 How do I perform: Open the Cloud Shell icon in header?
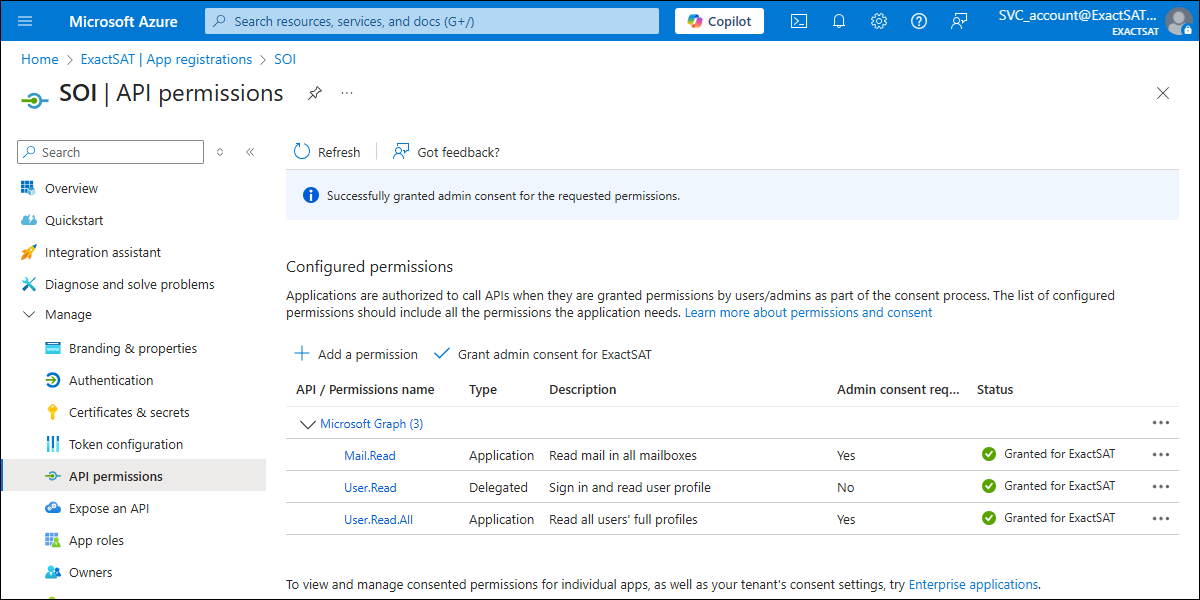tap(799, 21)
